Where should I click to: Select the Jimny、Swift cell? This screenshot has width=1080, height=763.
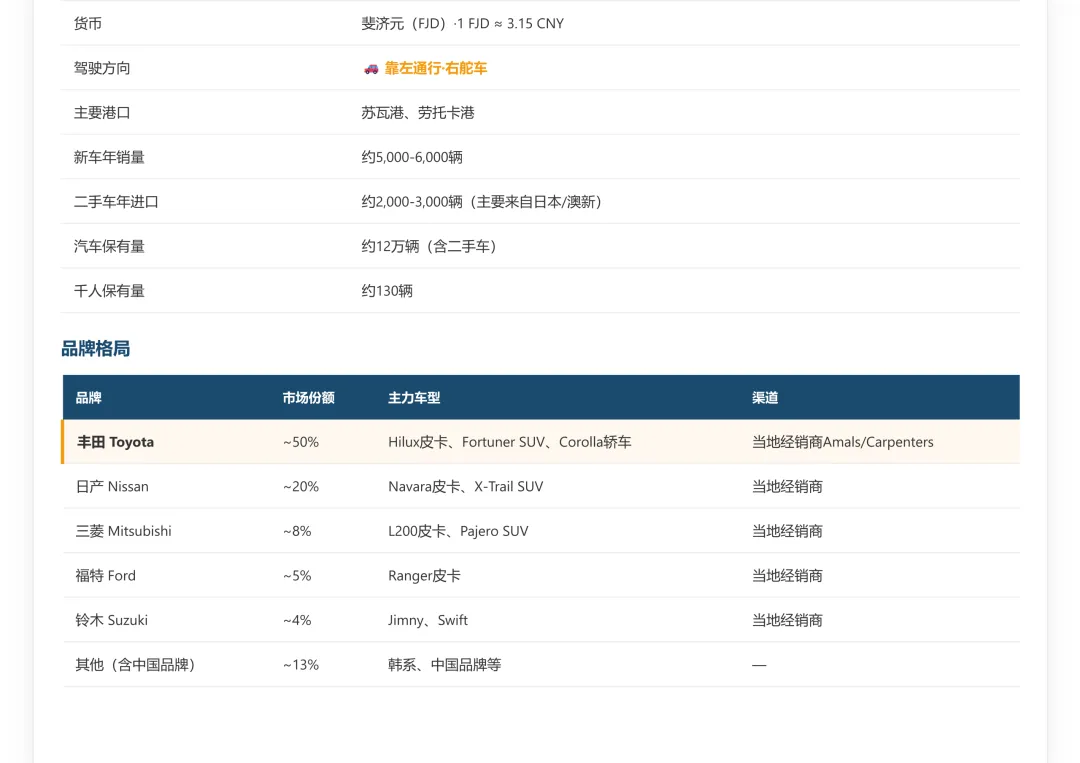tap(428, 620)
